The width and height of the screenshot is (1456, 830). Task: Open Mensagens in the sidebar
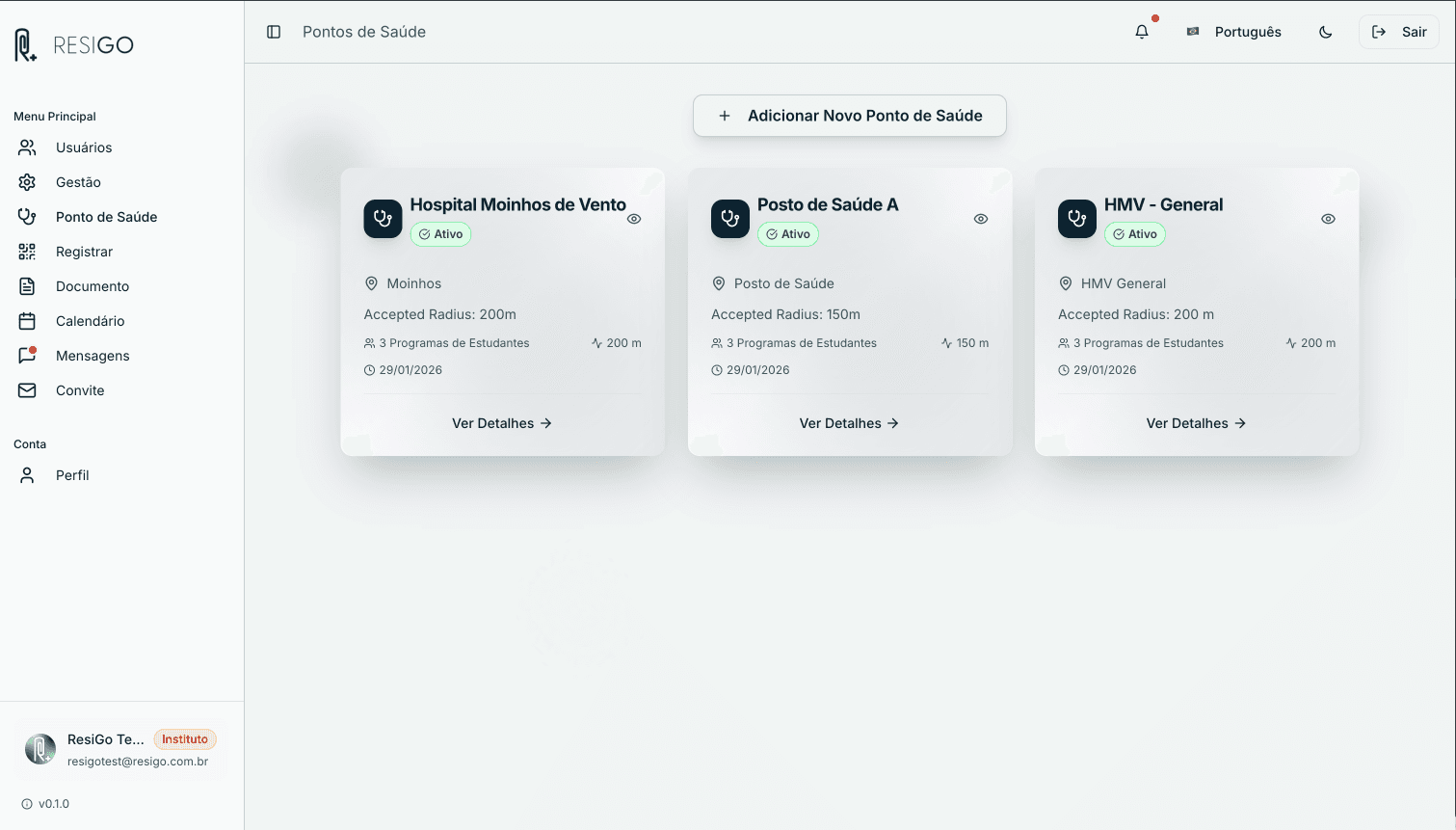121,356
